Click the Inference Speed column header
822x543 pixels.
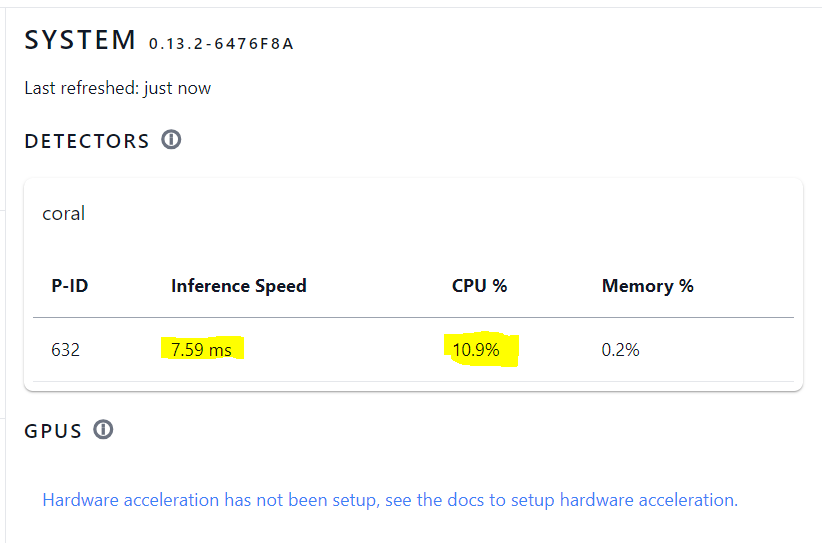click(x=238, y=286)
